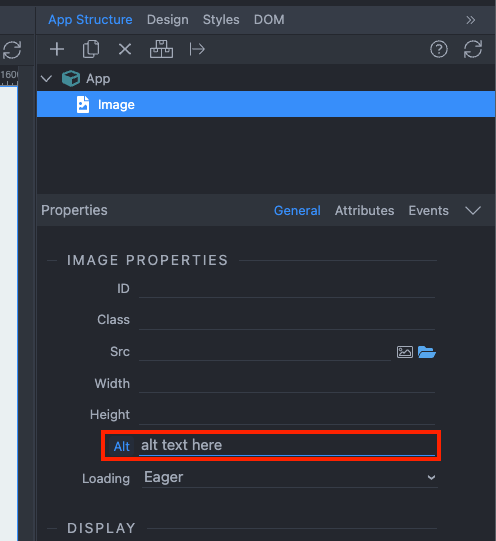Open the Attributes properties tab
The image size is (496, 541).
(364, 210)
